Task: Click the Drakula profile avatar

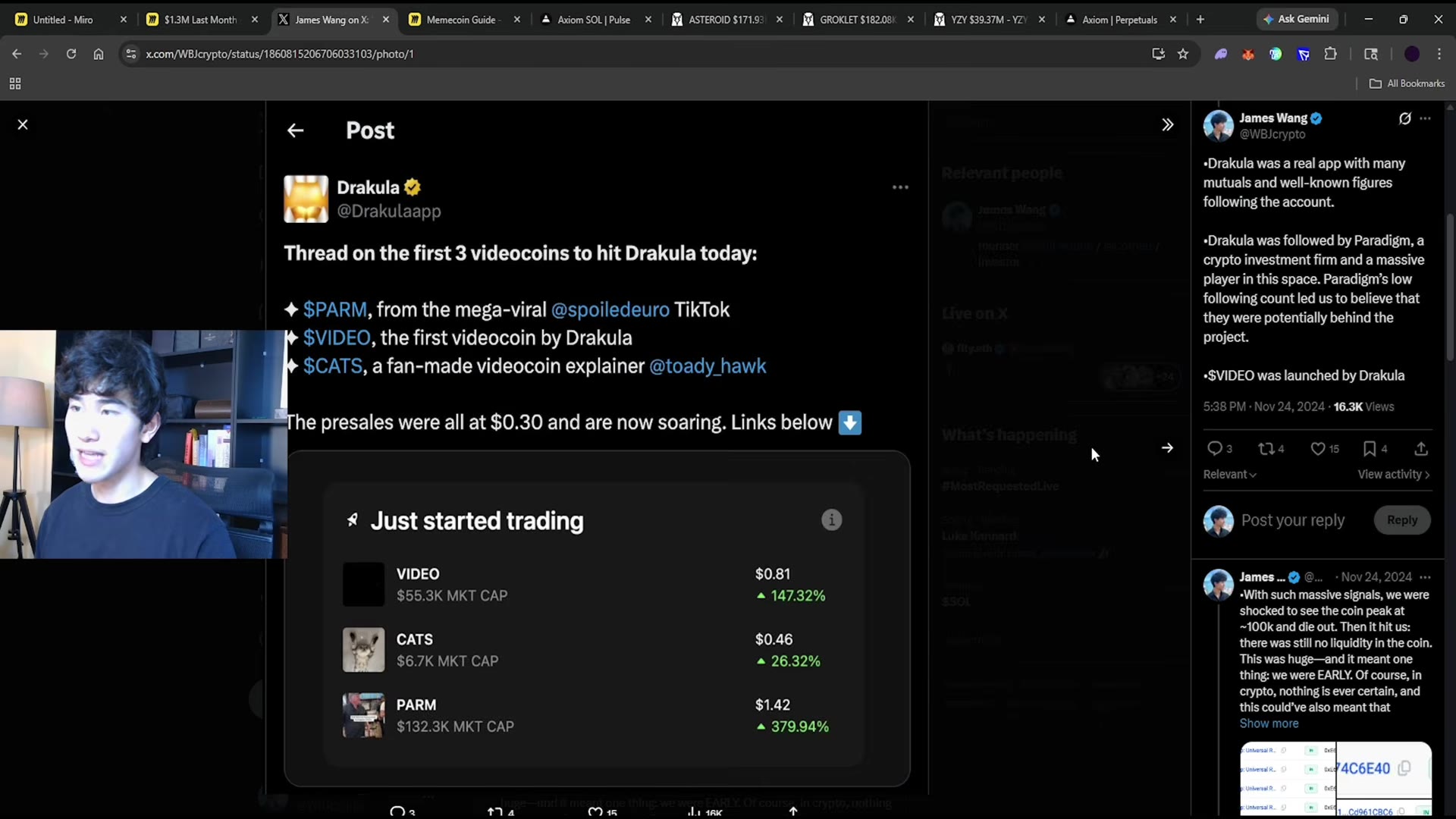Action: (306, 199)
